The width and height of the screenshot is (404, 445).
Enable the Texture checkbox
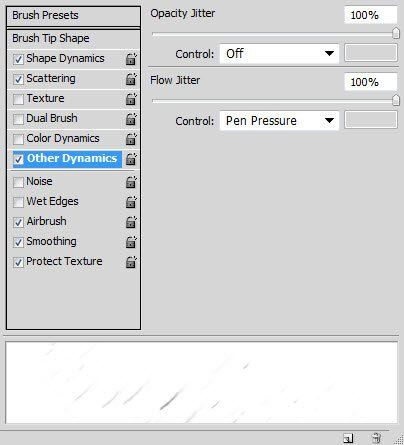pyautogui.click(x=18, y=99)
